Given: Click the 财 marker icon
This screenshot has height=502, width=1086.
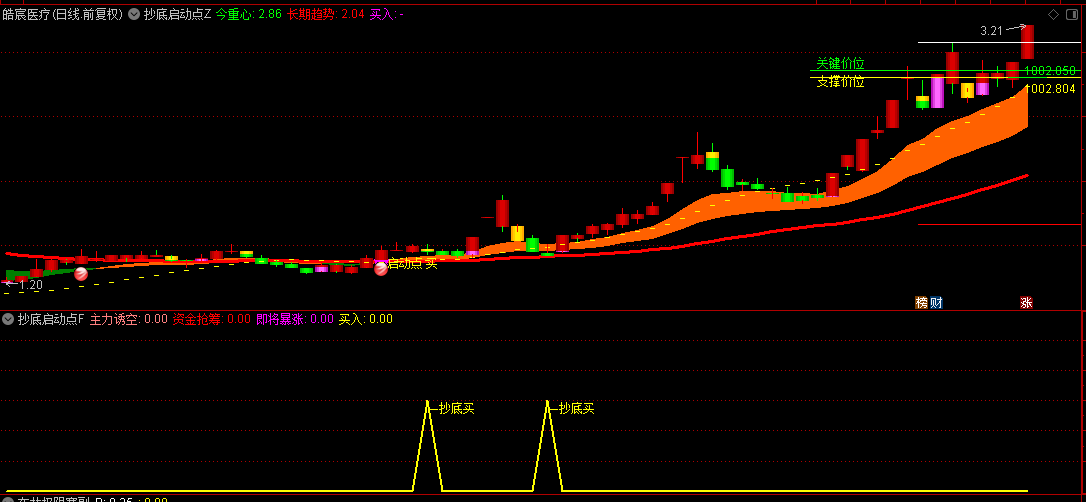Looking at the screenshot, I should click(936, 303).
